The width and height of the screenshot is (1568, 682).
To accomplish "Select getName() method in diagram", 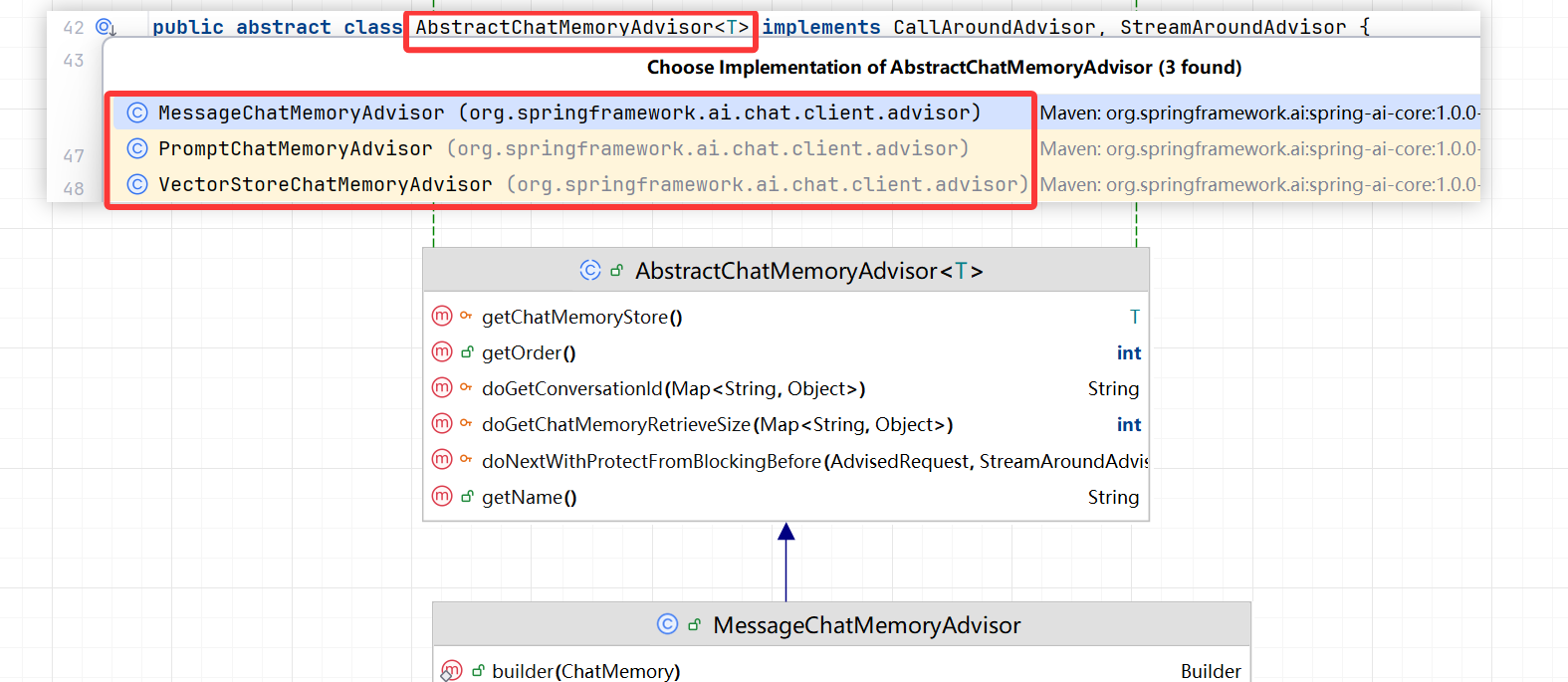I will point(786,497).
